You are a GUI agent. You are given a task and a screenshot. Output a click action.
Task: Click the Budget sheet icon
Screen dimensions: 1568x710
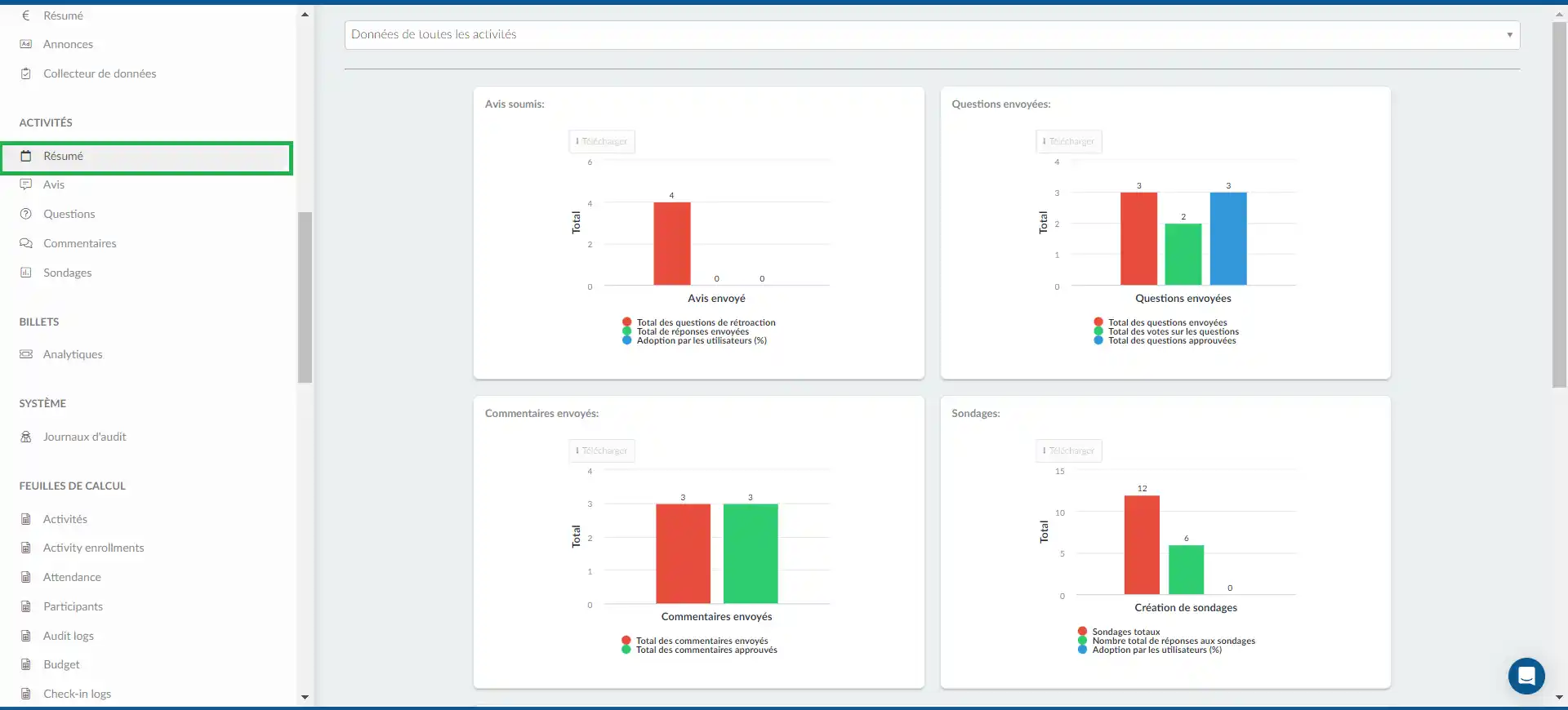point(26,664)
